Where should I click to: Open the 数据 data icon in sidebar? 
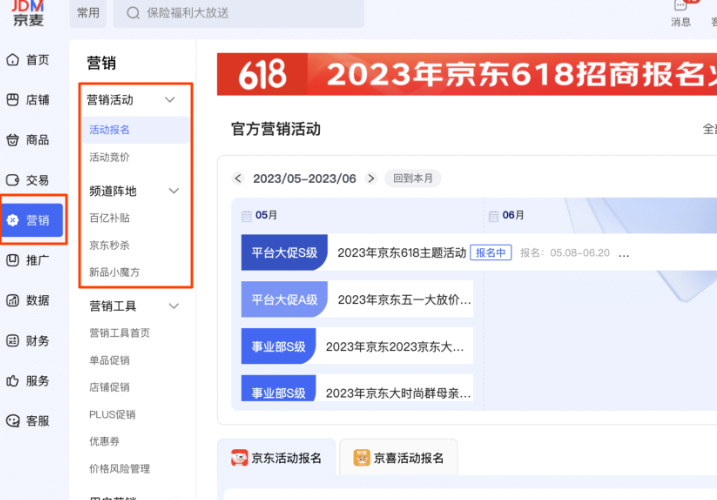pos(13,301)
